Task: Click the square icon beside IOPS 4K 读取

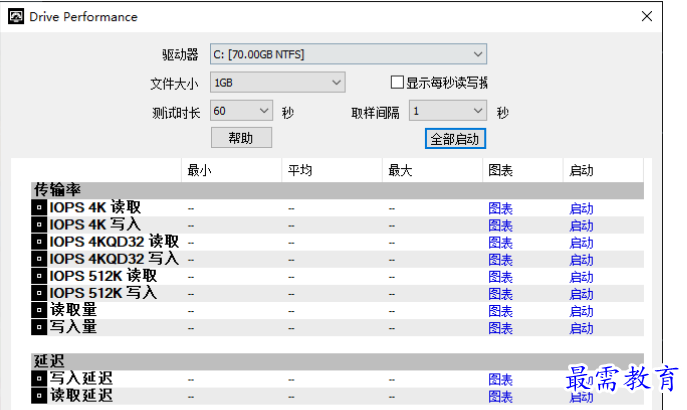Action: pos(39,207)
